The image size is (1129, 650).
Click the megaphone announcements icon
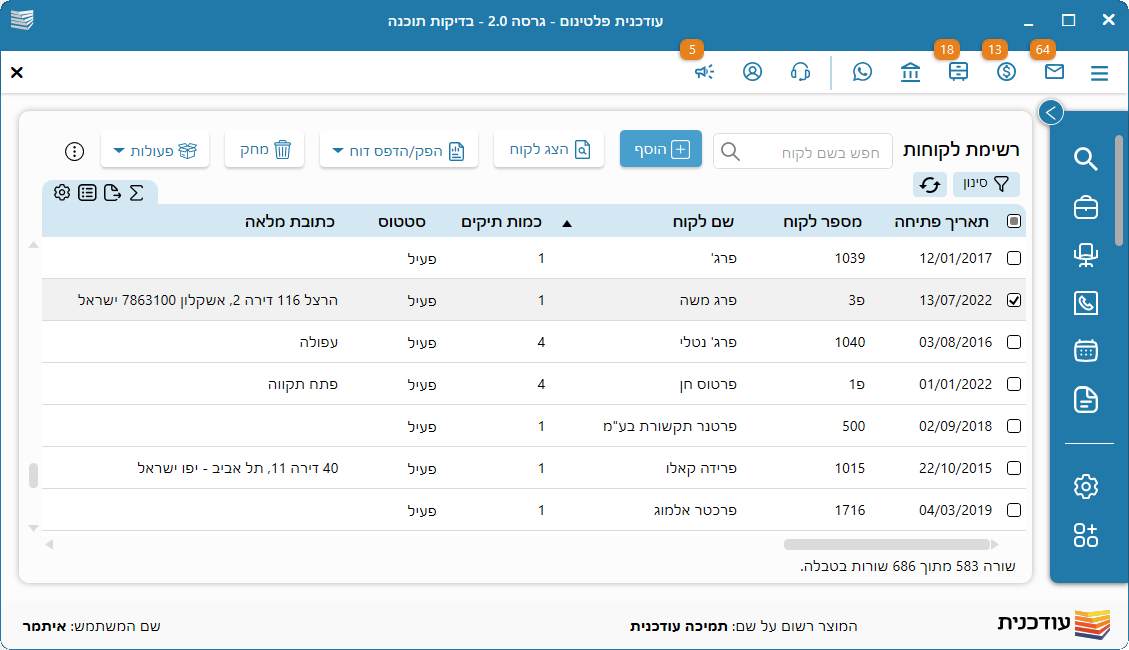coord(705,72)
